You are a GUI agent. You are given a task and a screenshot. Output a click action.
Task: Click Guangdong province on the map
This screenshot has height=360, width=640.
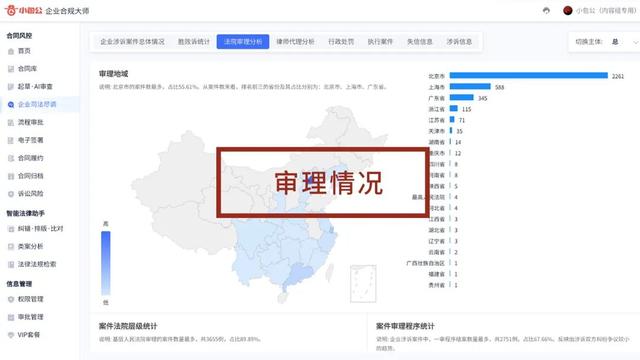click(299, 273)
